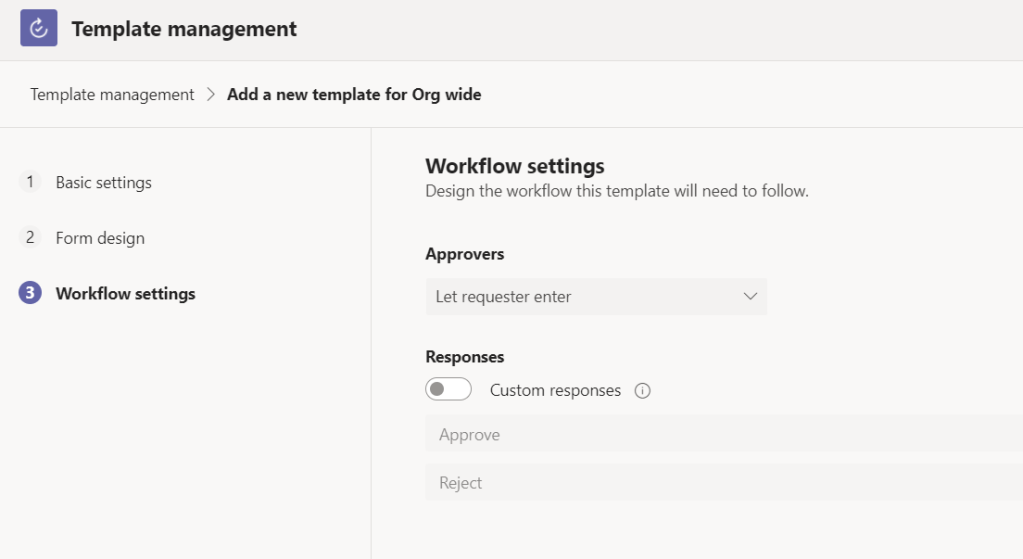Click the Custom responses info icon
This screenshot has width=1023, height=559.
point(643,391)
